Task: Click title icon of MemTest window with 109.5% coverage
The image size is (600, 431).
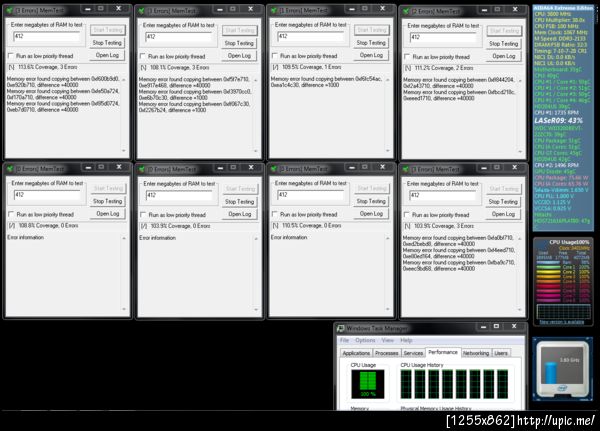Action: click(273, 10)
